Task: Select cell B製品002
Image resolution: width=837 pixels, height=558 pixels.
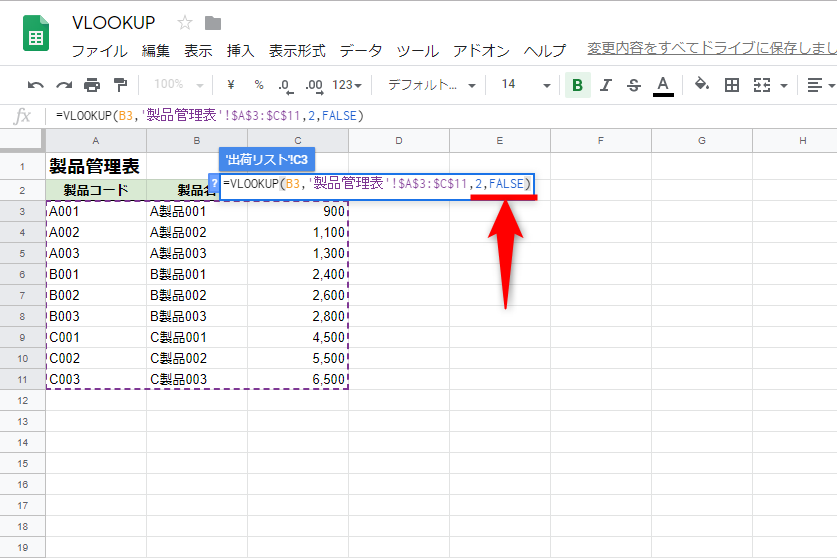Action: pos(197,295)
